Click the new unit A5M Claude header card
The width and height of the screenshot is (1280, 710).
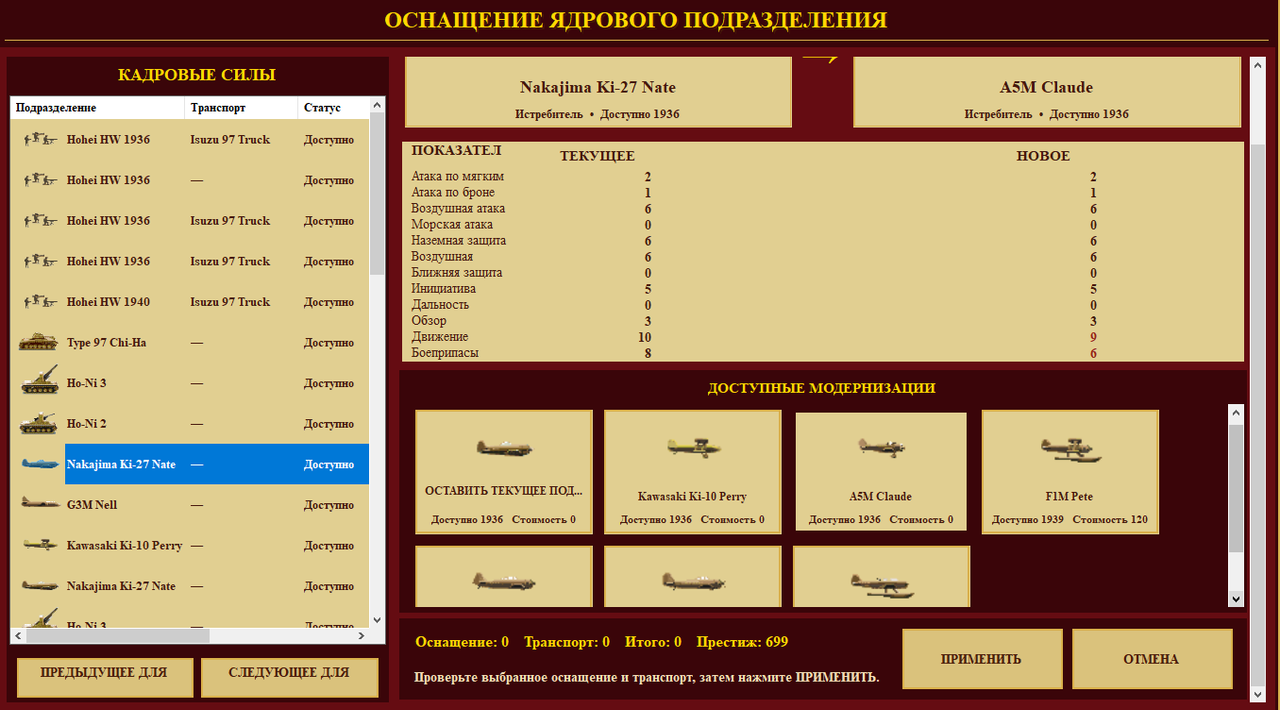pyautogui.click(x=1047, y=92)
